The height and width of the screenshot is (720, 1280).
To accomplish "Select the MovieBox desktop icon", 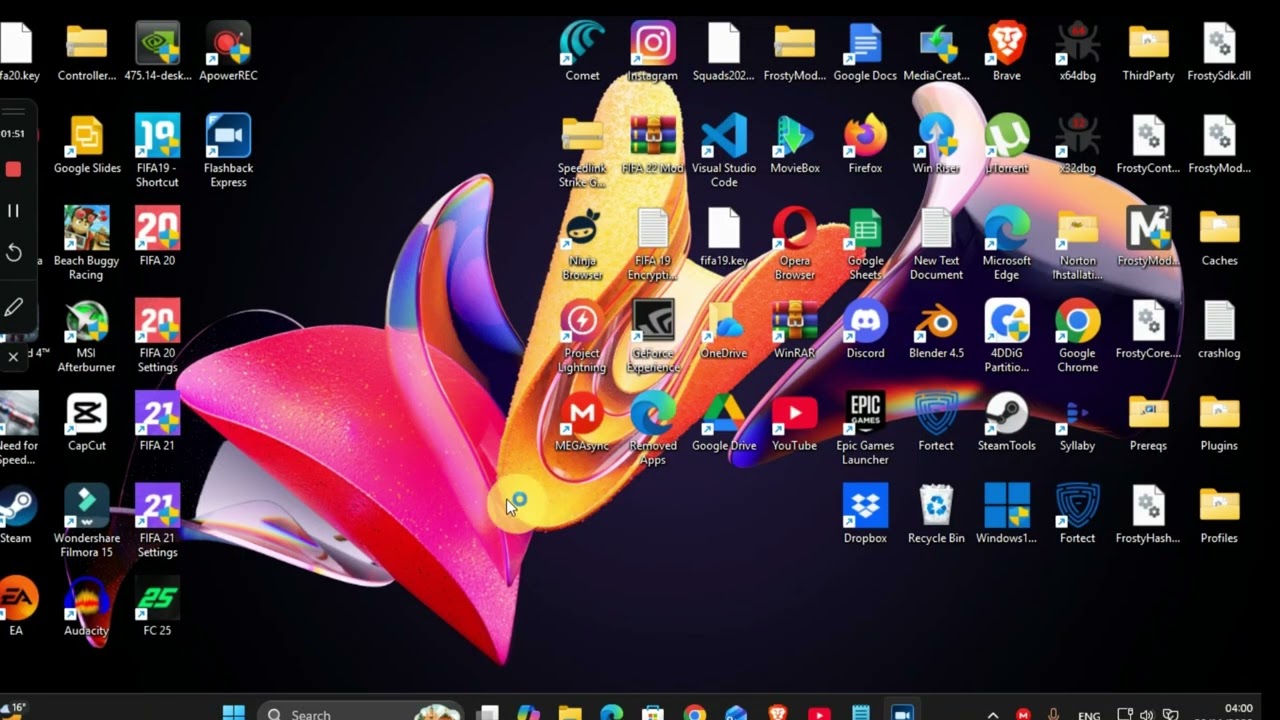I will pyautogui.click(x=795, y=145).
